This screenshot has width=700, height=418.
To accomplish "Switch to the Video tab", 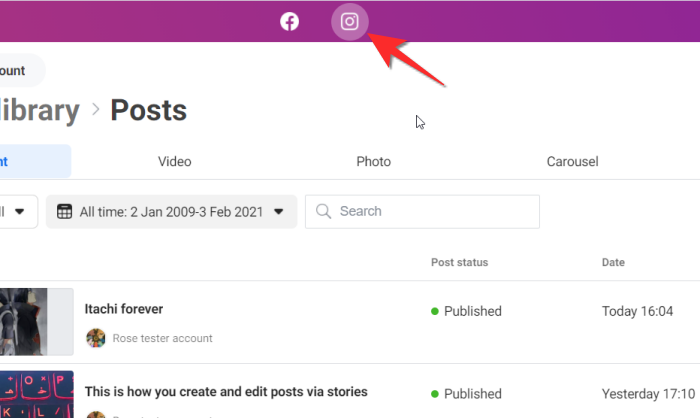I will point(175,161).
